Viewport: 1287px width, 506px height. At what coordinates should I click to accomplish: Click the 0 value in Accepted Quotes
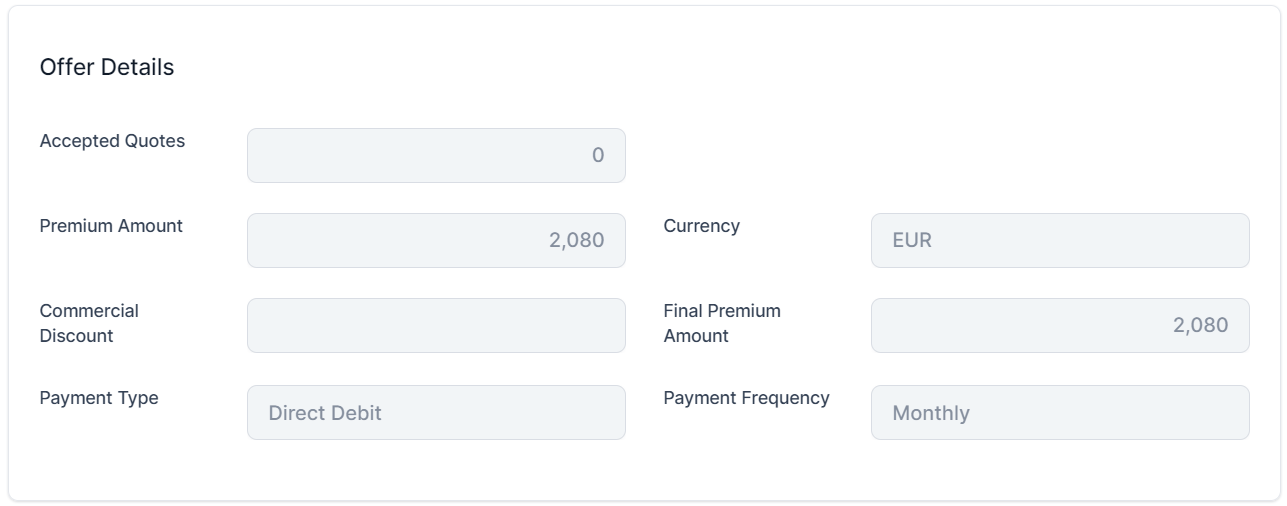tap(598, 155)
